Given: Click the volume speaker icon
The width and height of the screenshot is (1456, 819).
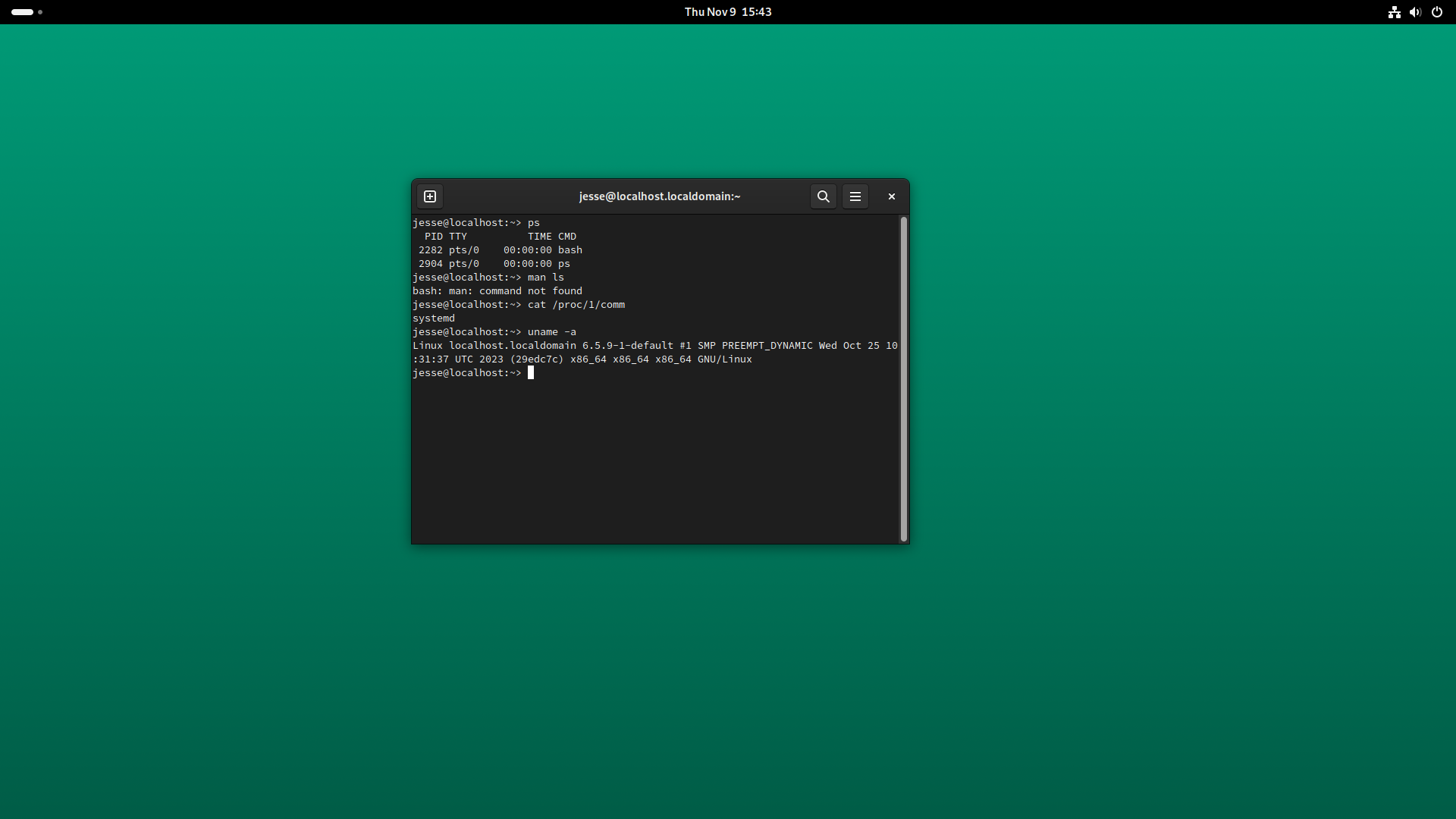Looking at the screenshot, I should point(1415,12).
